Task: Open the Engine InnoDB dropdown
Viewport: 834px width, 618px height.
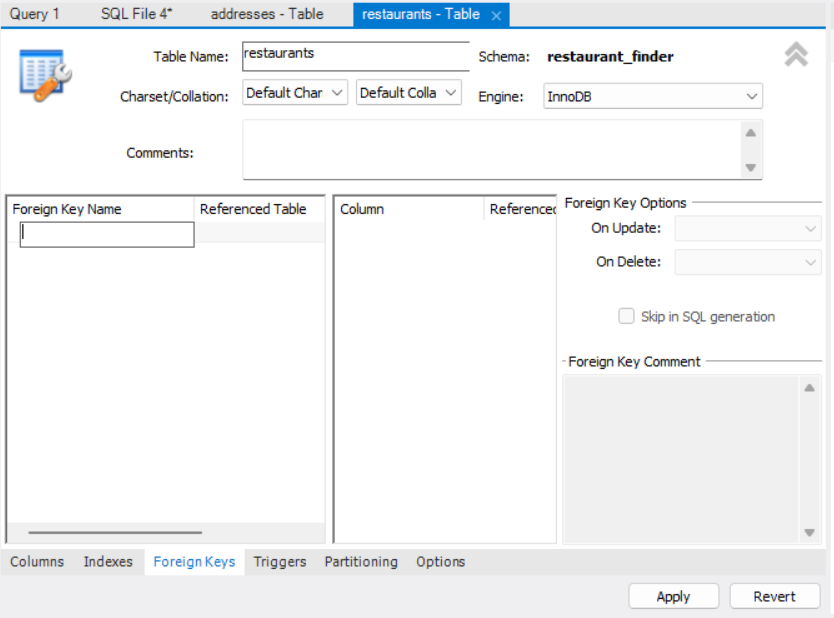Action: click(x=653, y=96)
